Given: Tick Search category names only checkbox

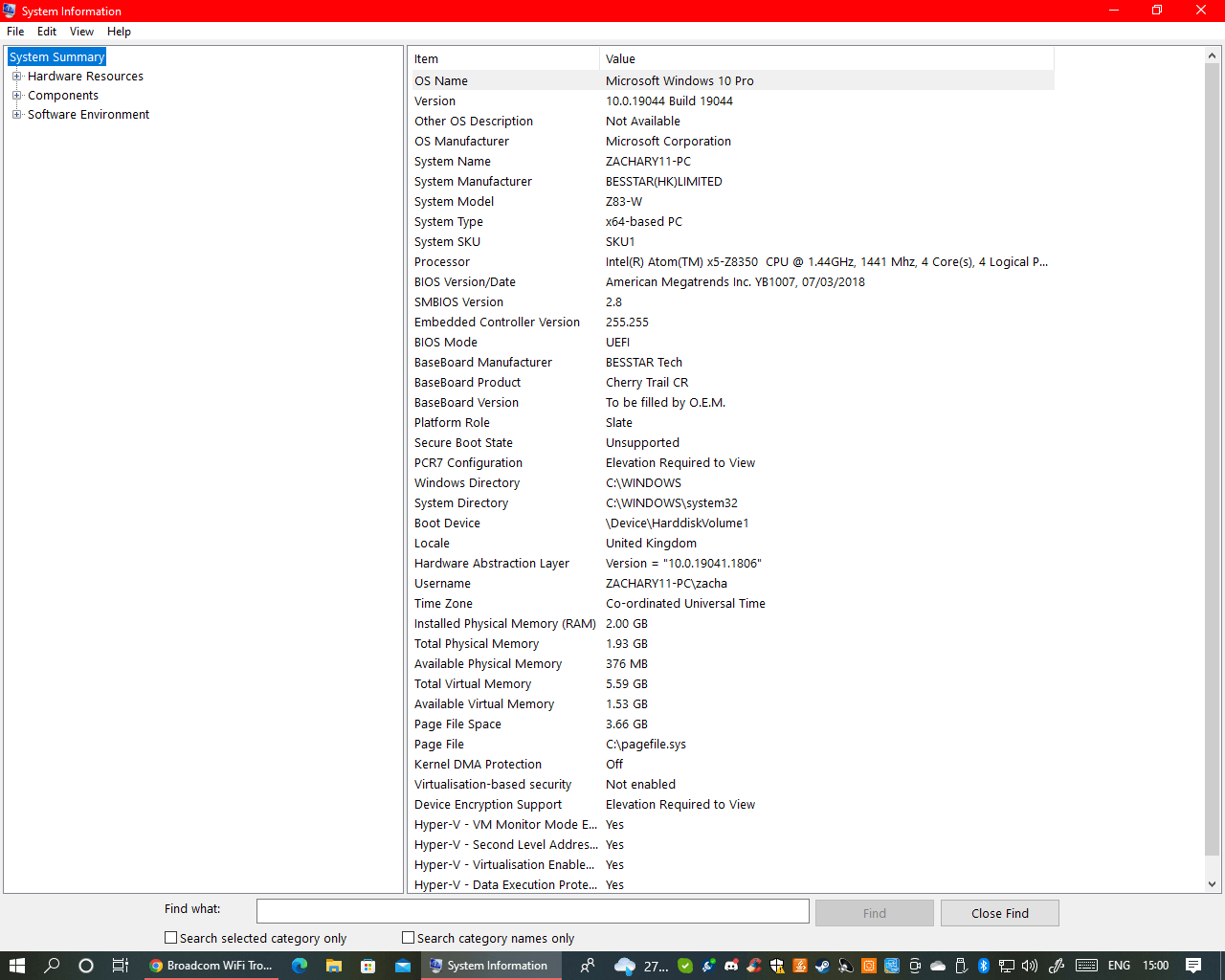Looking at the screenshot, I should 409,938.
